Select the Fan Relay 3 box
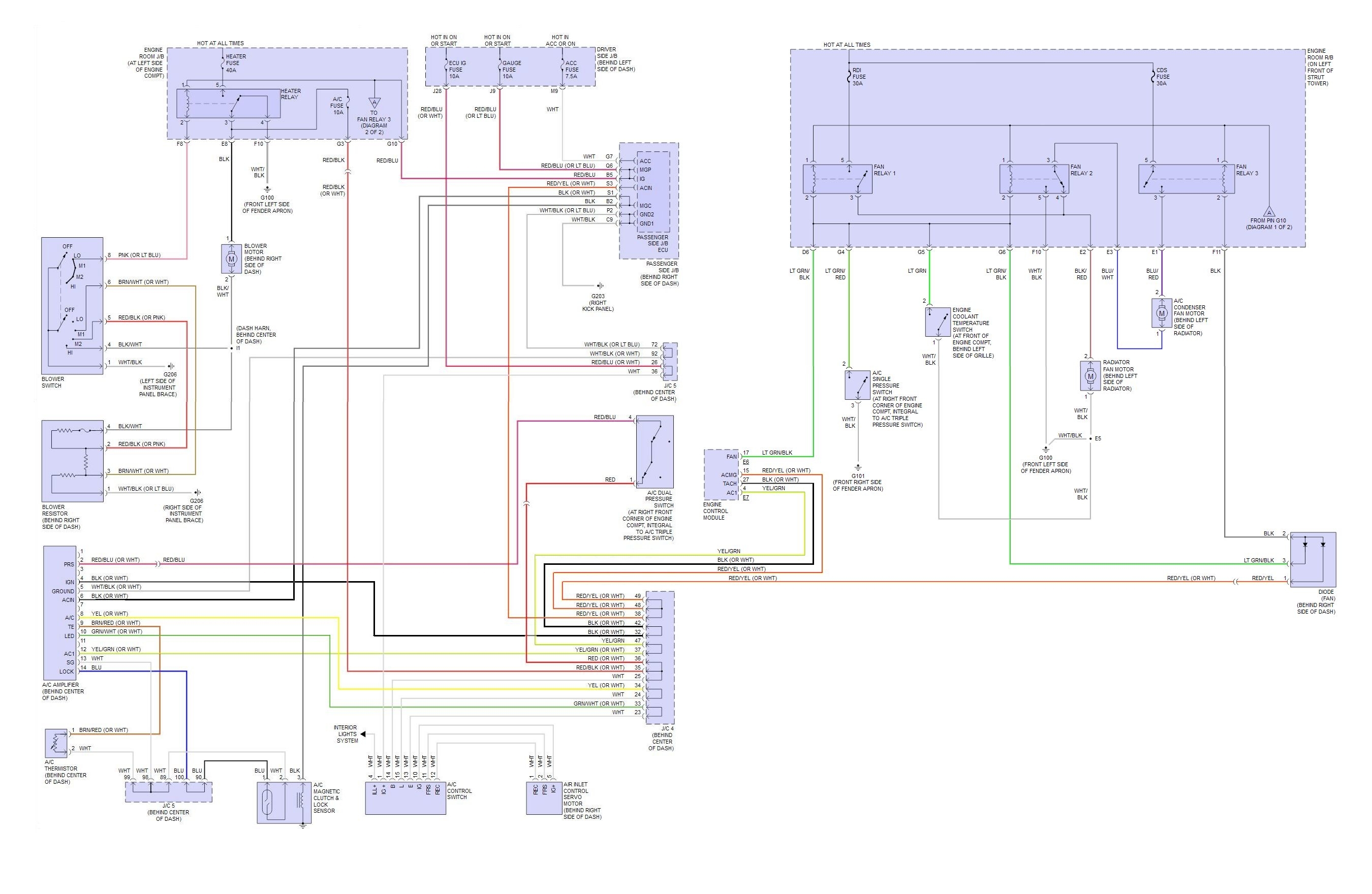 pyautogui.click(x=1187, y=179)
